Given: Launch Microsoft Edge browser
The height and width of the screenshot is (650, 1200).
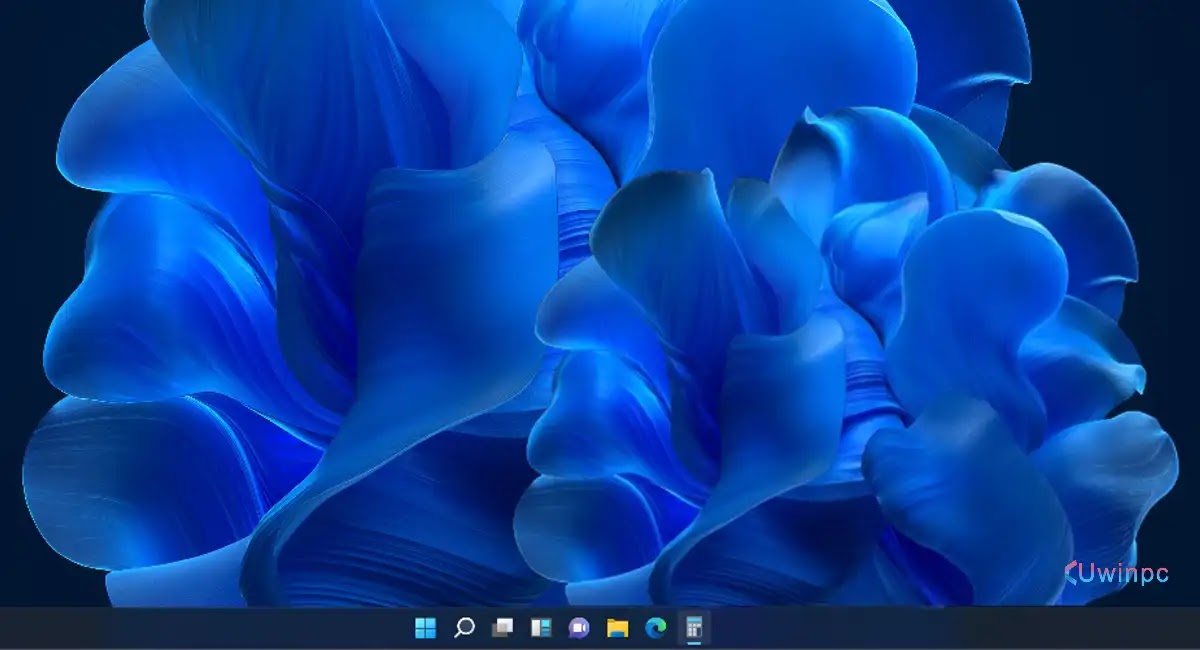Looking at the screenshot, I should [656, 628].
